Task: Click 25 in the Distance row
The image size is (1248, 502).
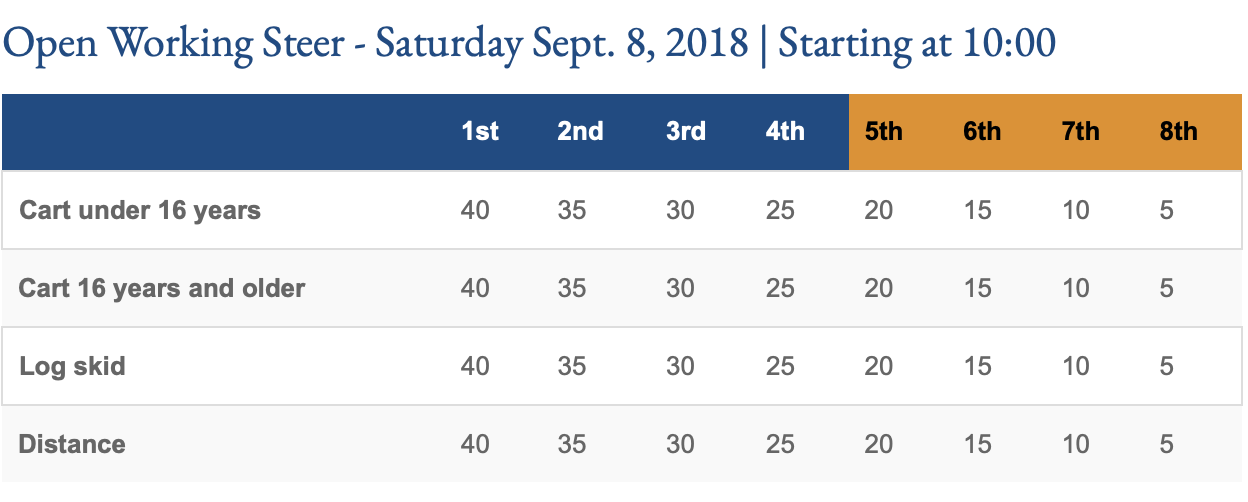Action: point(780,444)
